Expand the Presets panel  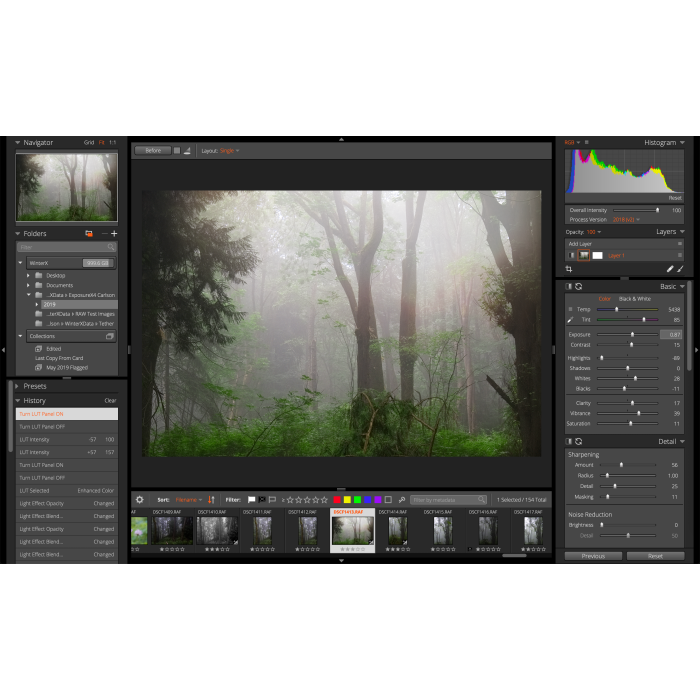pyautogui.click(x=17, y=386)
